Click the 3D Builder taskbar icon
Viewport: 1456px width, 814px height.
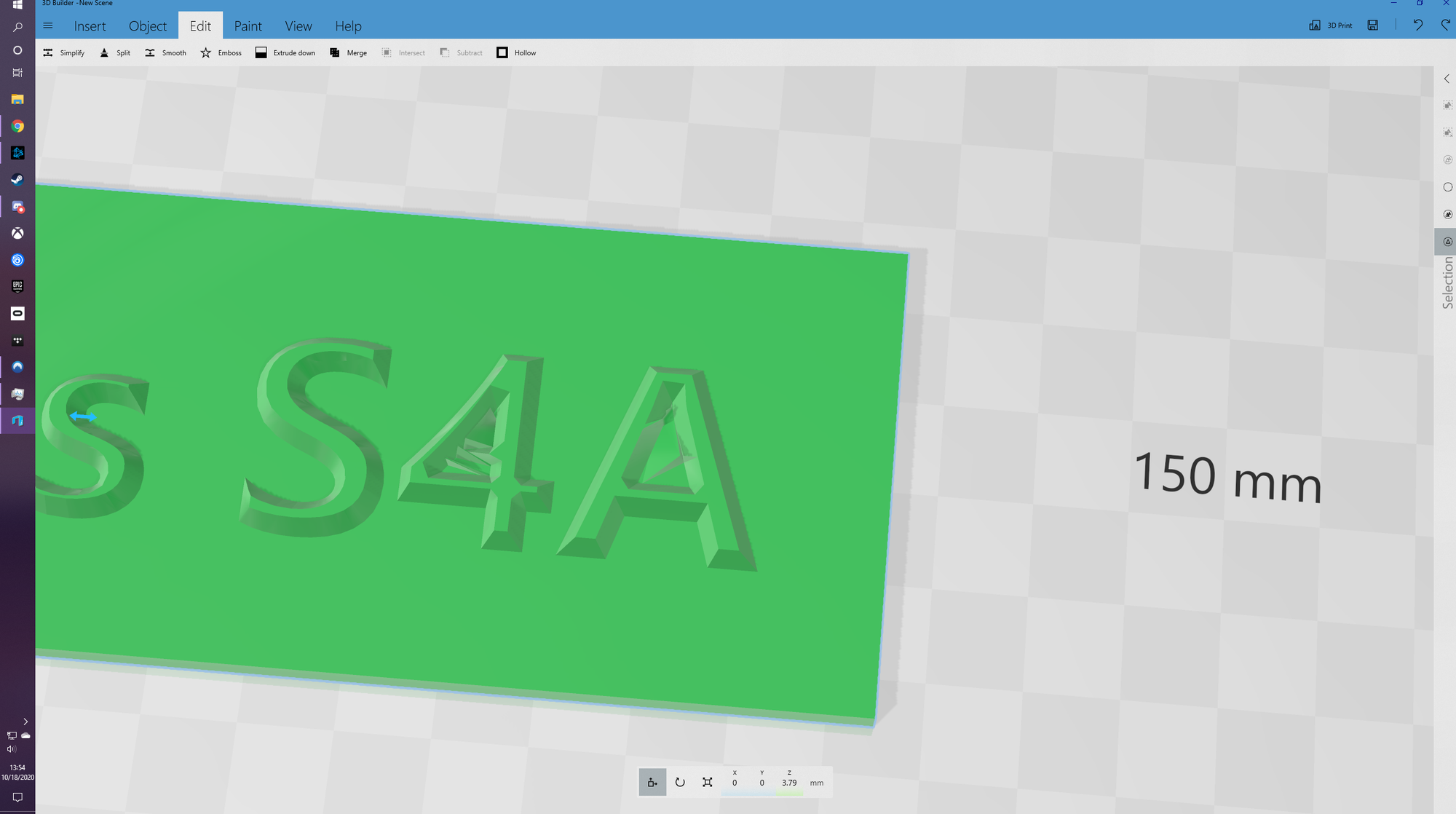point(17,420)
